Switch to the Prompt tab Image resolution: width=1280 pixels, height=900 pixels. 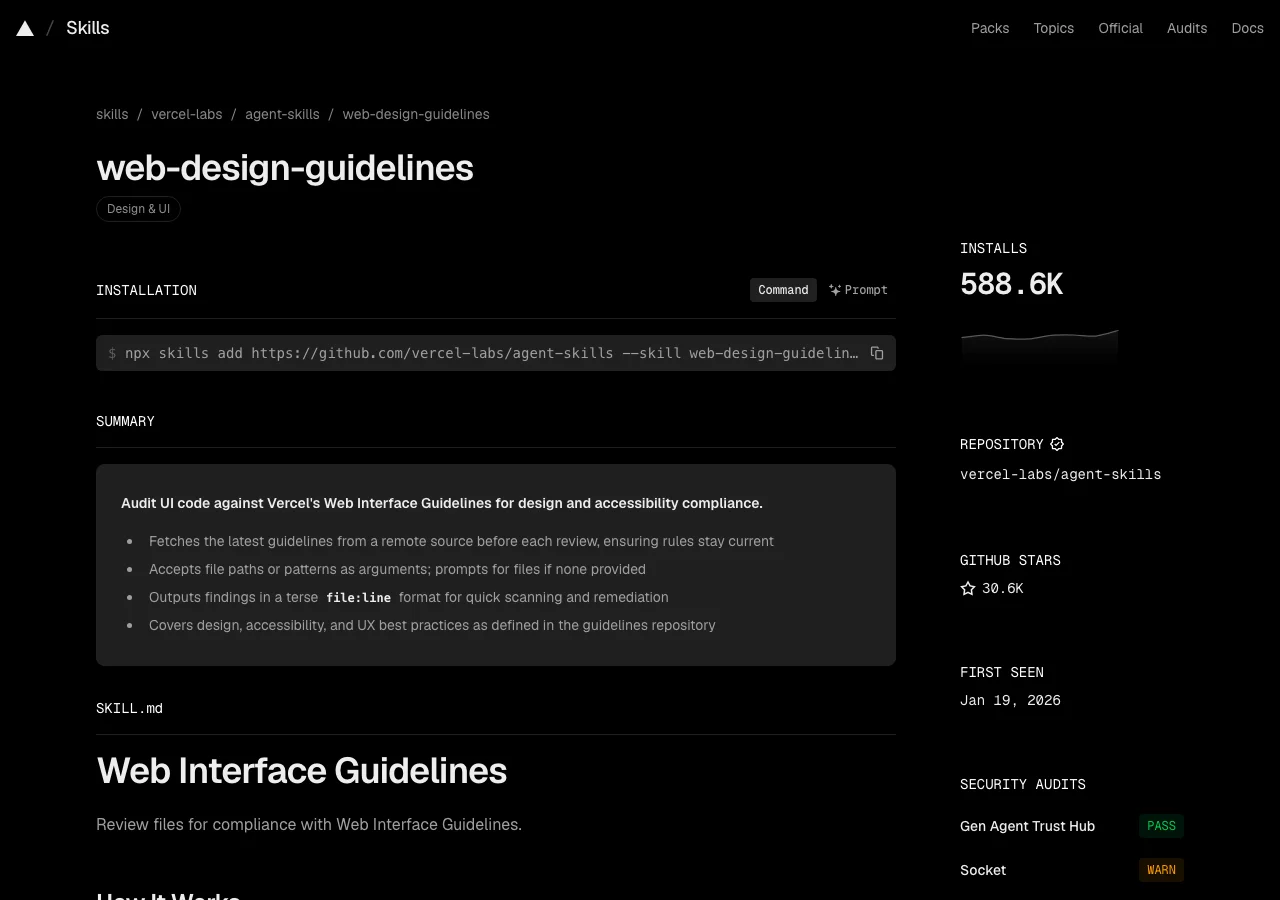point(858,290)
